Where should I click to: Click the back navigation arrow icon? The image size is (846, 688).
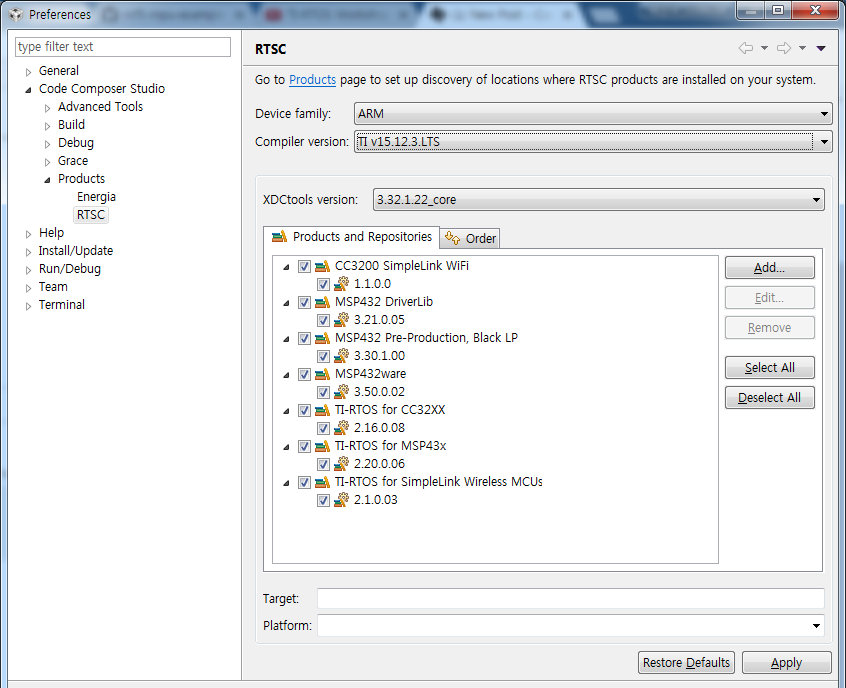[x=746, y=48]
